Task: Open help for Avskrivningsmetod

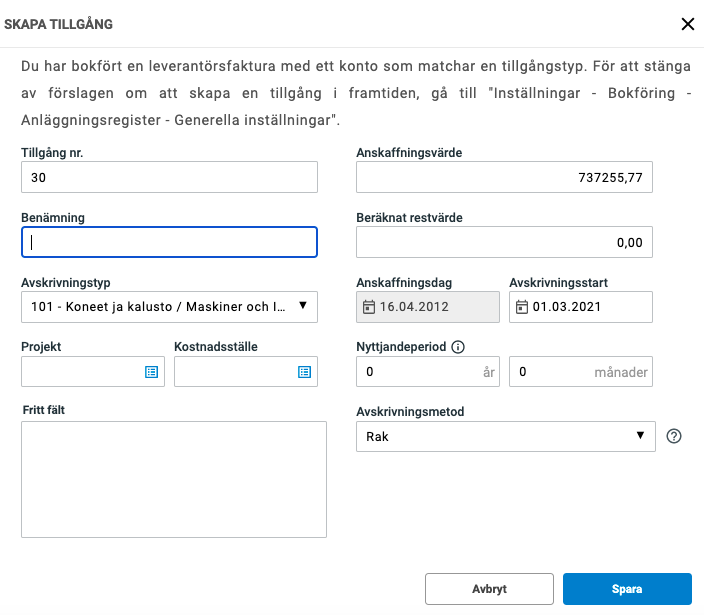Action: click(x=674, y=437)
